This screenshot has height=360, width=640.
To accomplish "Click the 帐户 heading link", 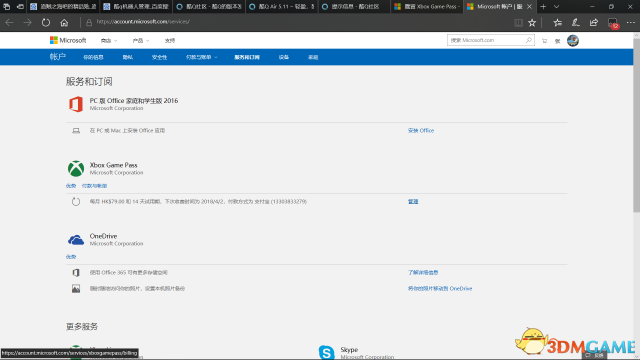I will coord(58,57).
